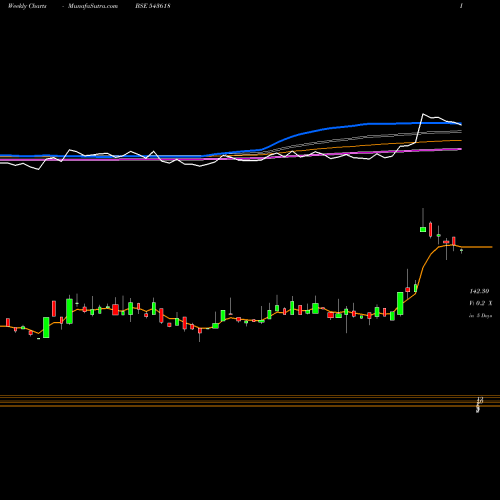Click the white line's peak in the upper panel

point(423,114)
